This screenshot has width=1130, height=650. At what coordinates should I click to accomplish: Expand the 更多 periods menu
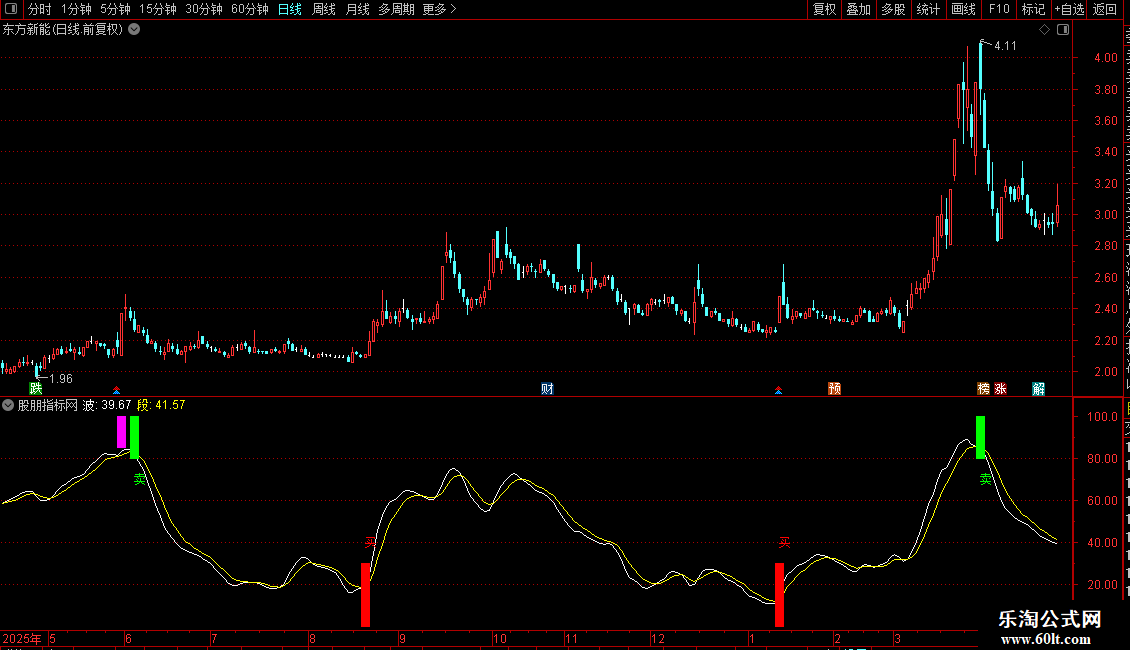tap(440, 9)
